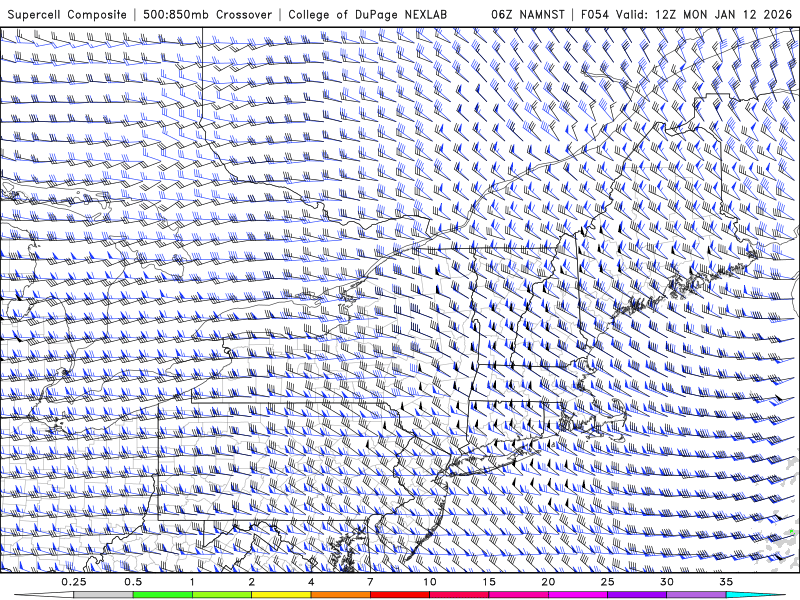This screenshot has width=800, height=600.
Task: Click the legend value 2
Action: 252,582
